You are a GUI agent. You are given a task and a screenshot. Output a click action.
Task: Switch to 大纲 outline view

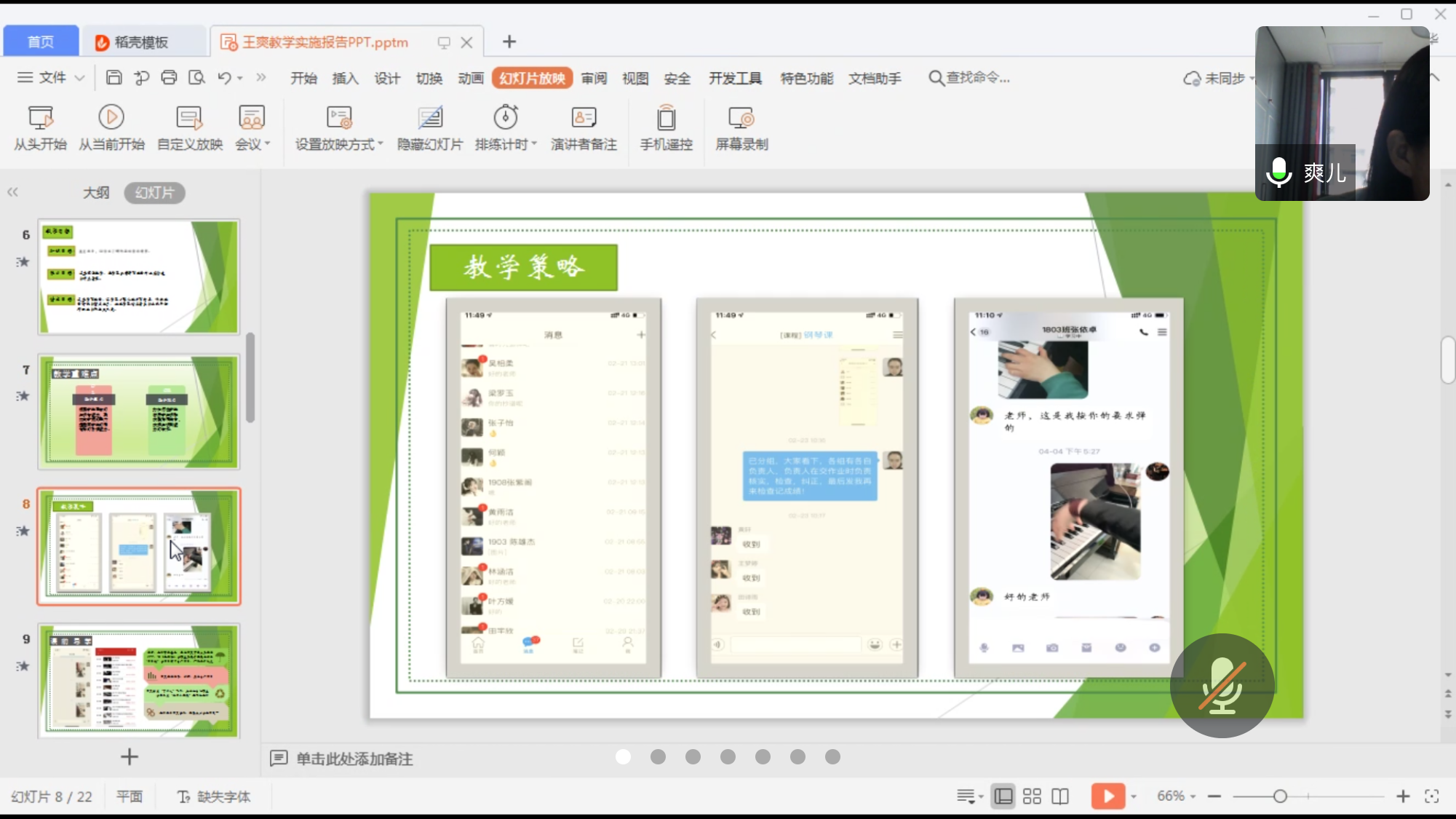96,193
